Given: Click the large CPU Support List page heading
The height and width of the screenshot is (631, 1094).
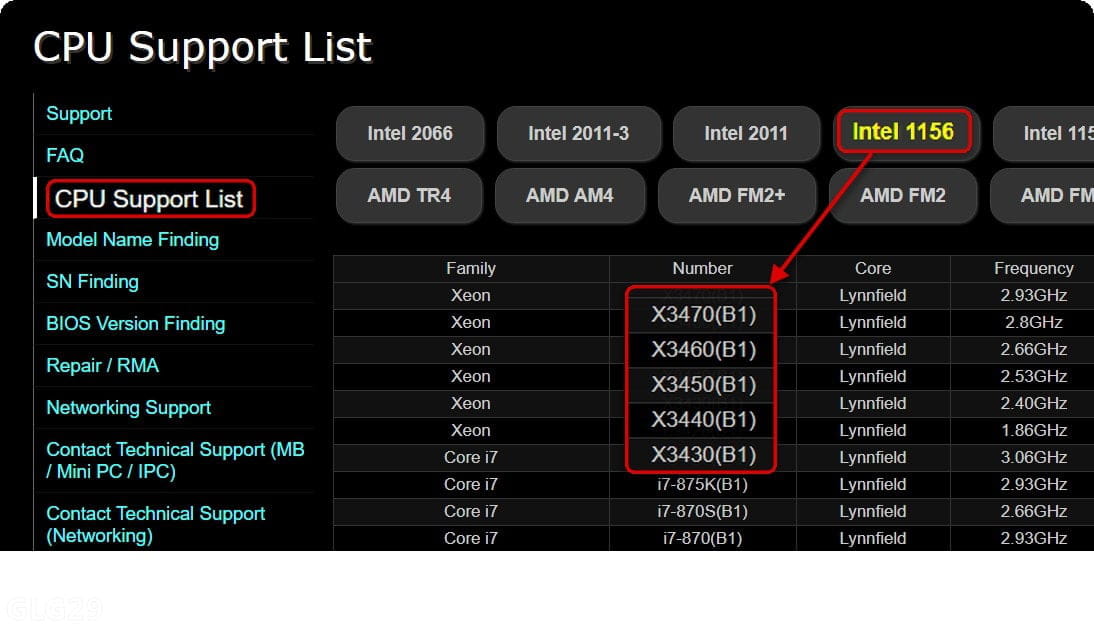Looking at the screenshot, I should pyautogui.click(x=202, y=47).
